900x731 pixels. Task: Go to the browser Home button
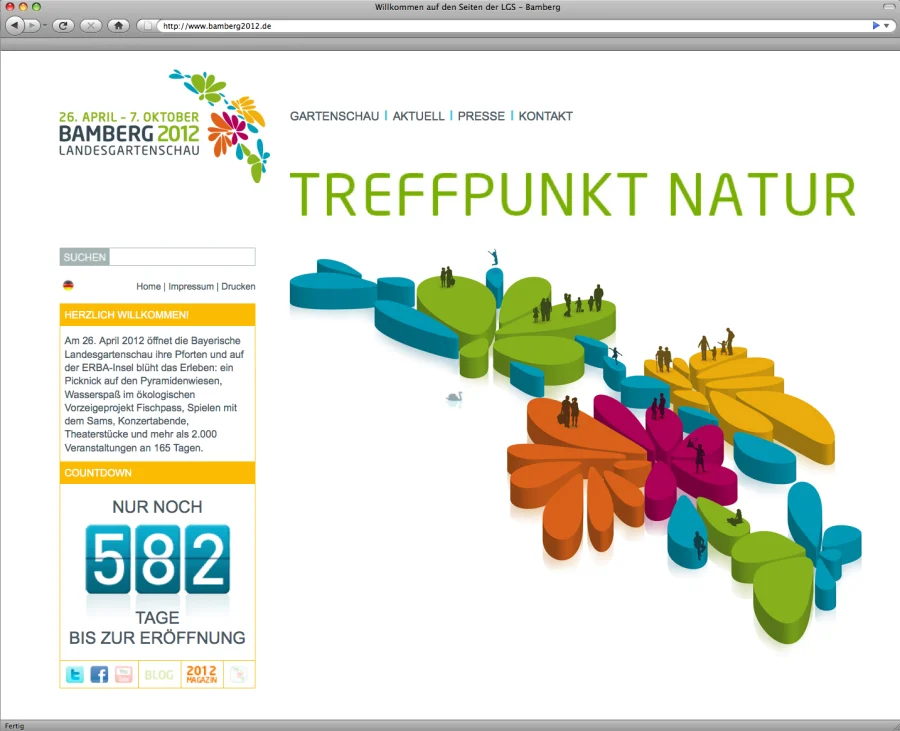118,25
